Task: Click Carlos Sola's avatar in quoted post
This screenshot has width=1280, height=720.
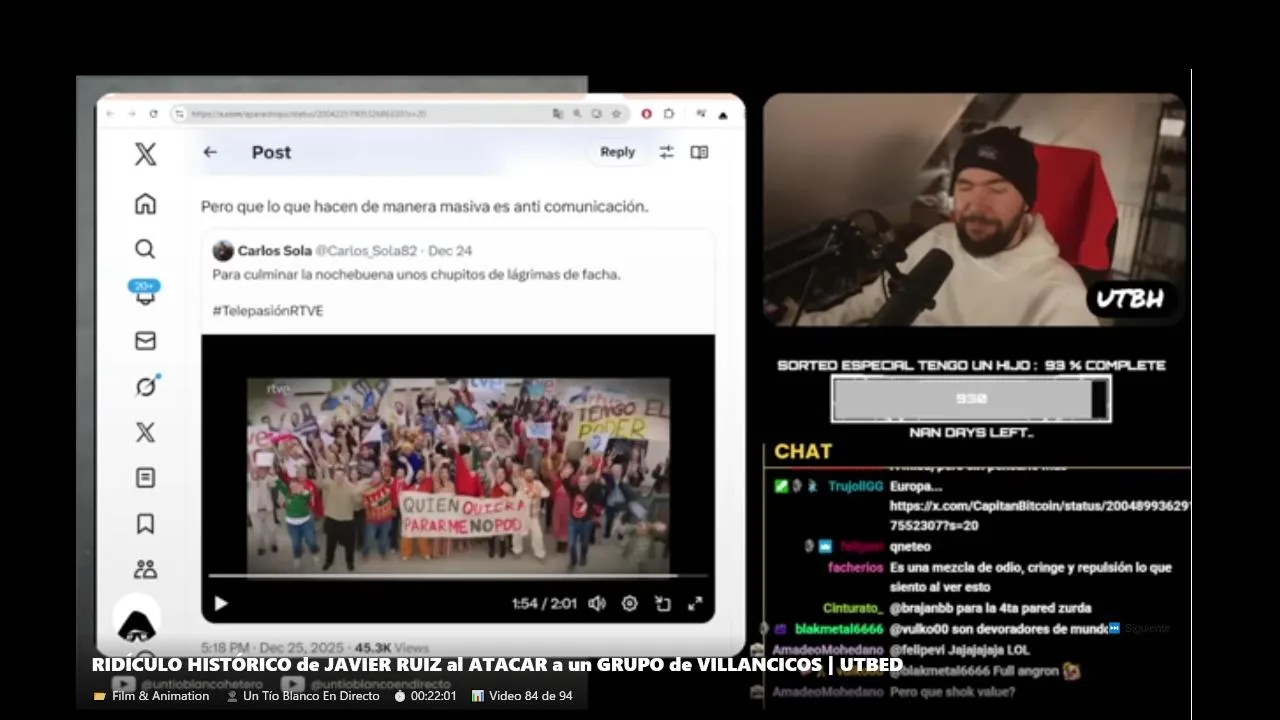Action: [x=223, y=251]
